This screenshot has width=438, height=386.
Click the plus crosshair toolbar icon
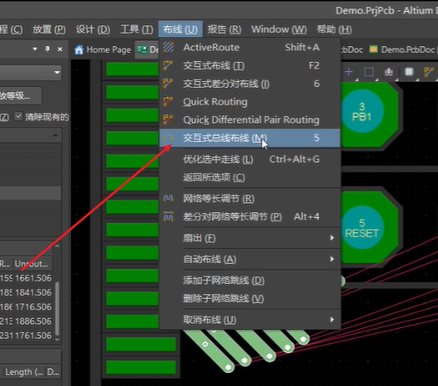pyautogui.click(x=349, y=72)
